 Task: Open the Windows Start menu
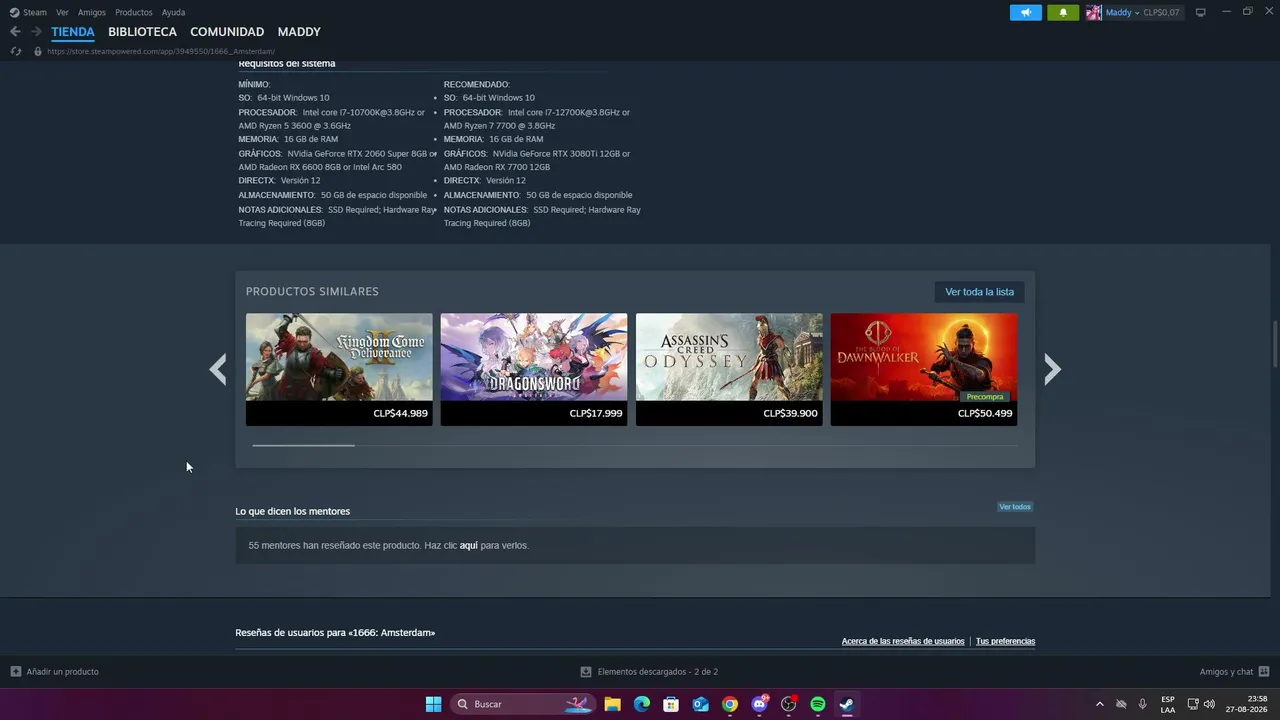point(433,704)
